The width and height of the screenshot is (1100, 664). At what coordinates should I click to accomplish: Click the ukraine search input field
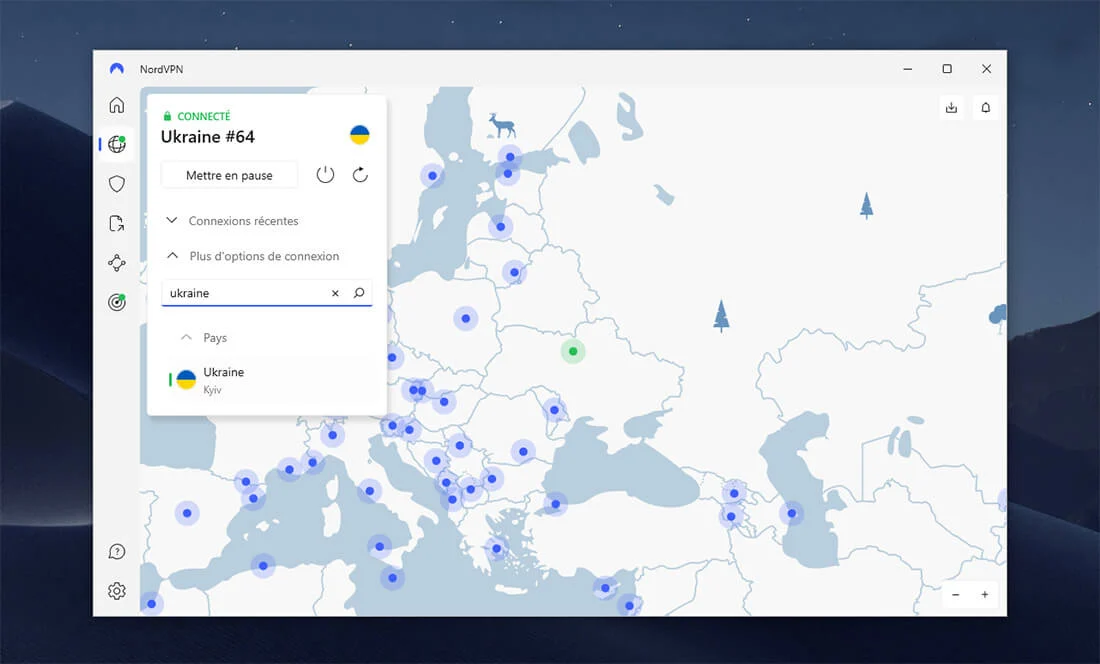[245, 294]
